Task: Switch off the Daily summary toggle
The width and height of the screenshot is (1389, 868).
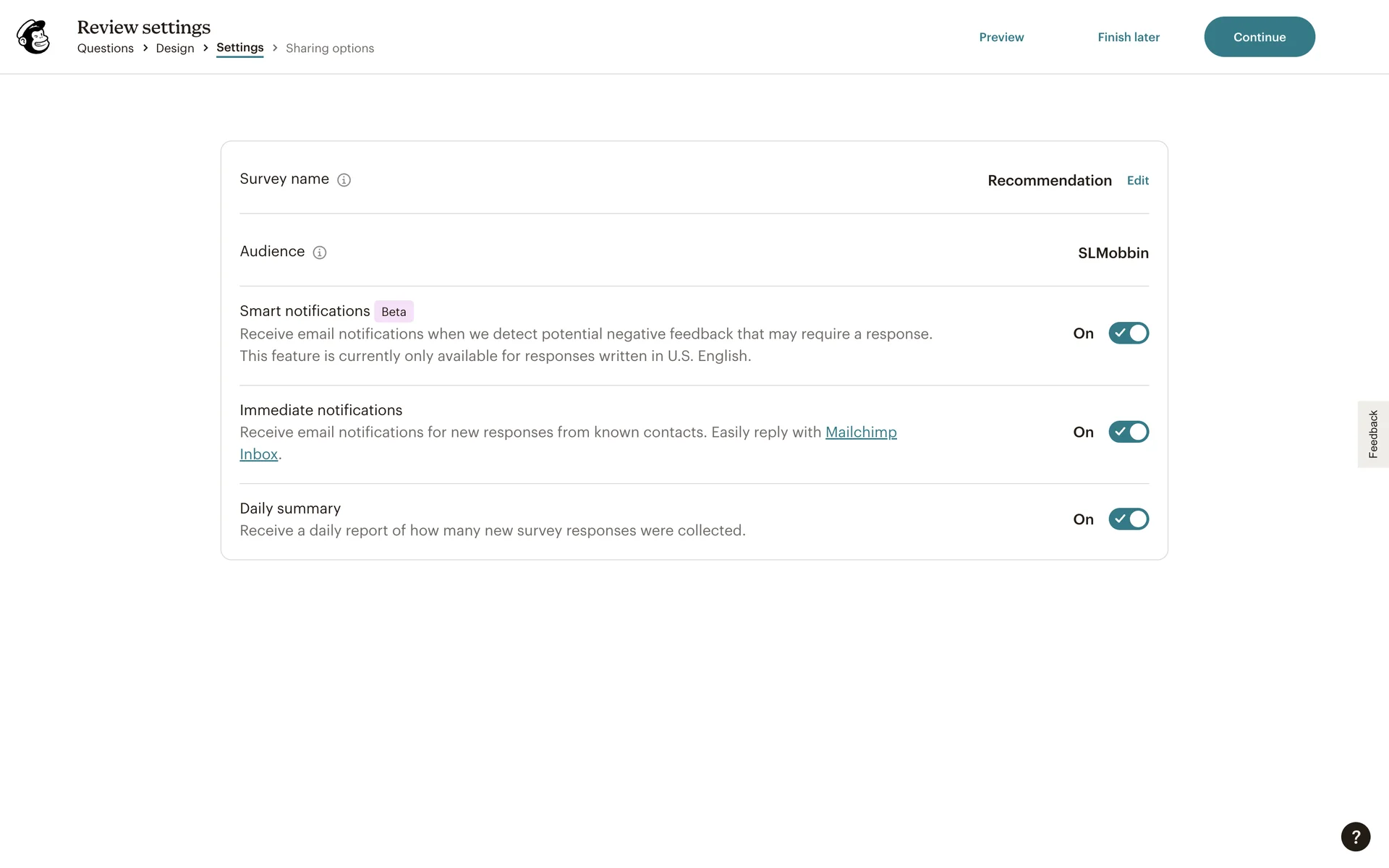Action: [x=1128, y=519]
